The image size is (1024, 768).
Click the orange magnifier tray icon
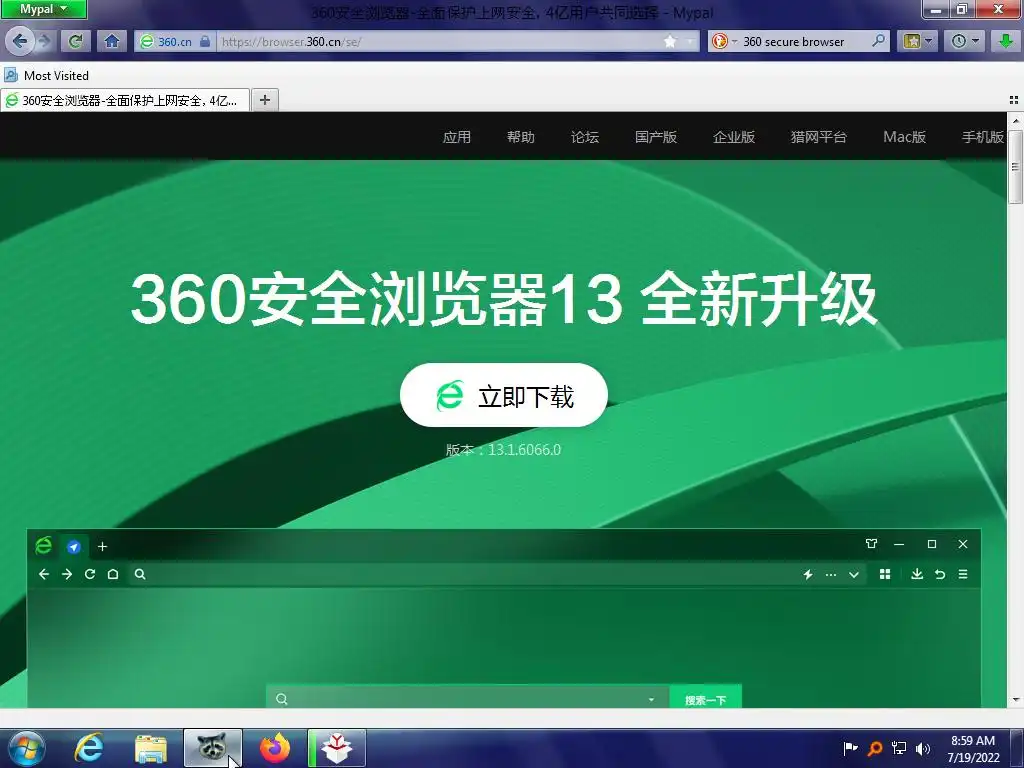[874, 748]
